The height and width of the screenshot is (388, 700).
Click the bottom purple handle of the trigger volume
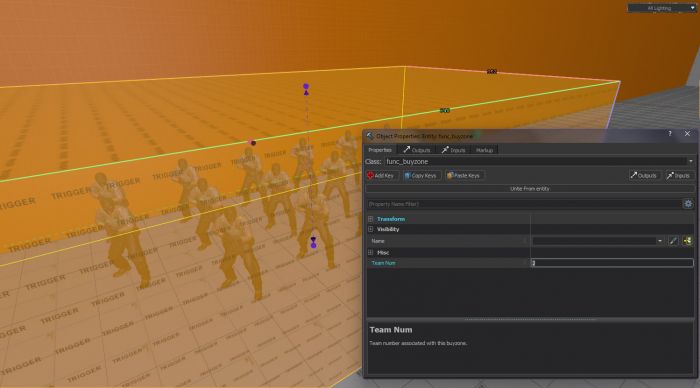[x=313, y=245]
